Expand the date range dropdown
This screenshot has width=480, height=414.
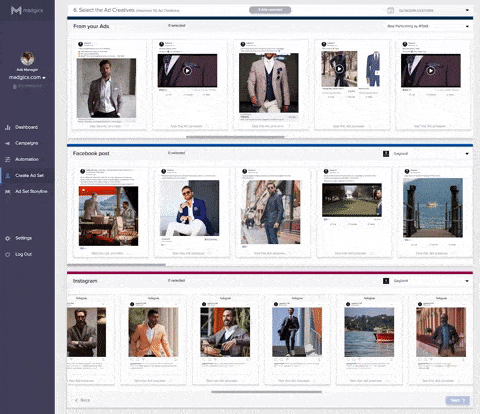[x=467, y=10]
